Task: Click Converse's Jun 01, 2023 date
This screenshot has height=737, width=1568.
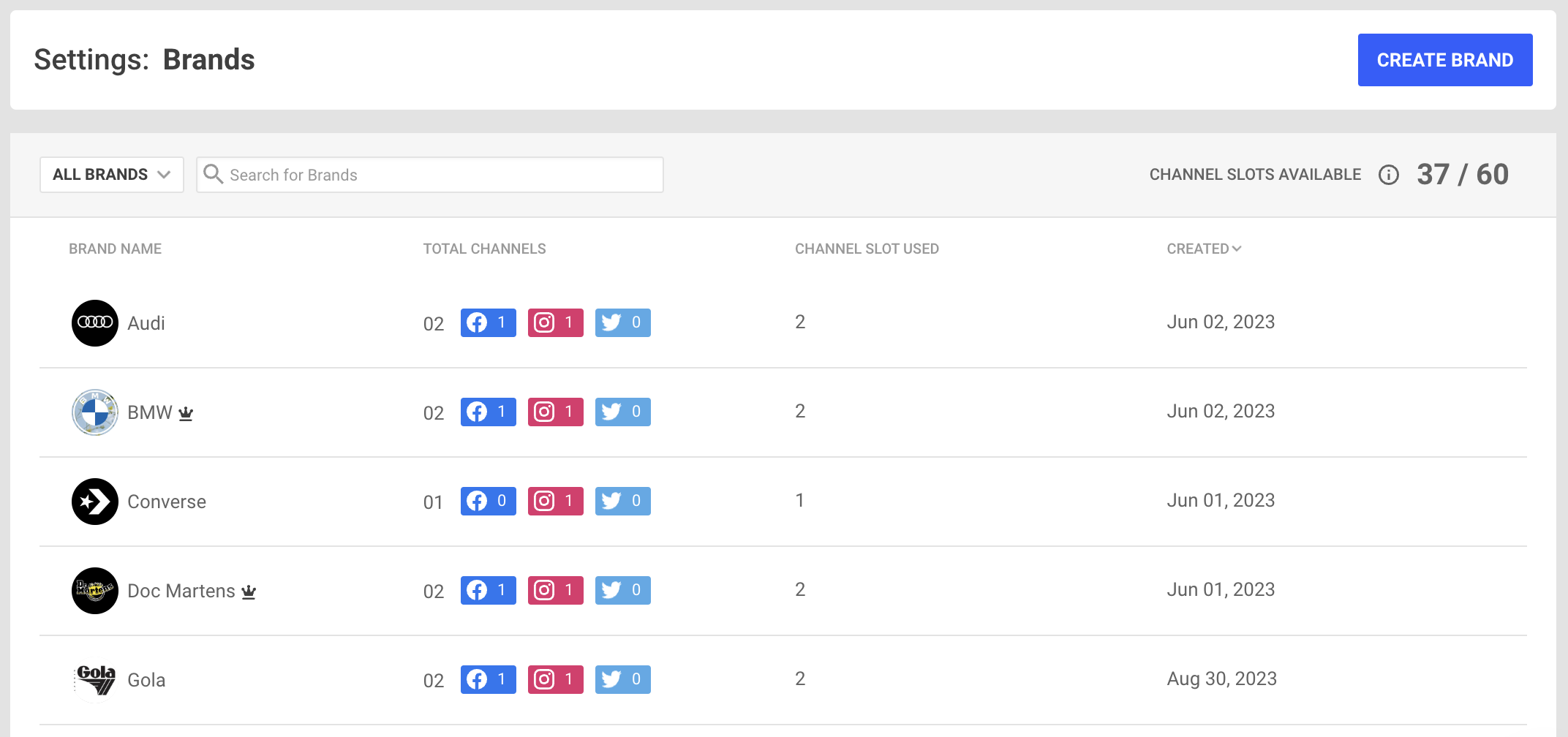Action: click(x=1221, y=500)
